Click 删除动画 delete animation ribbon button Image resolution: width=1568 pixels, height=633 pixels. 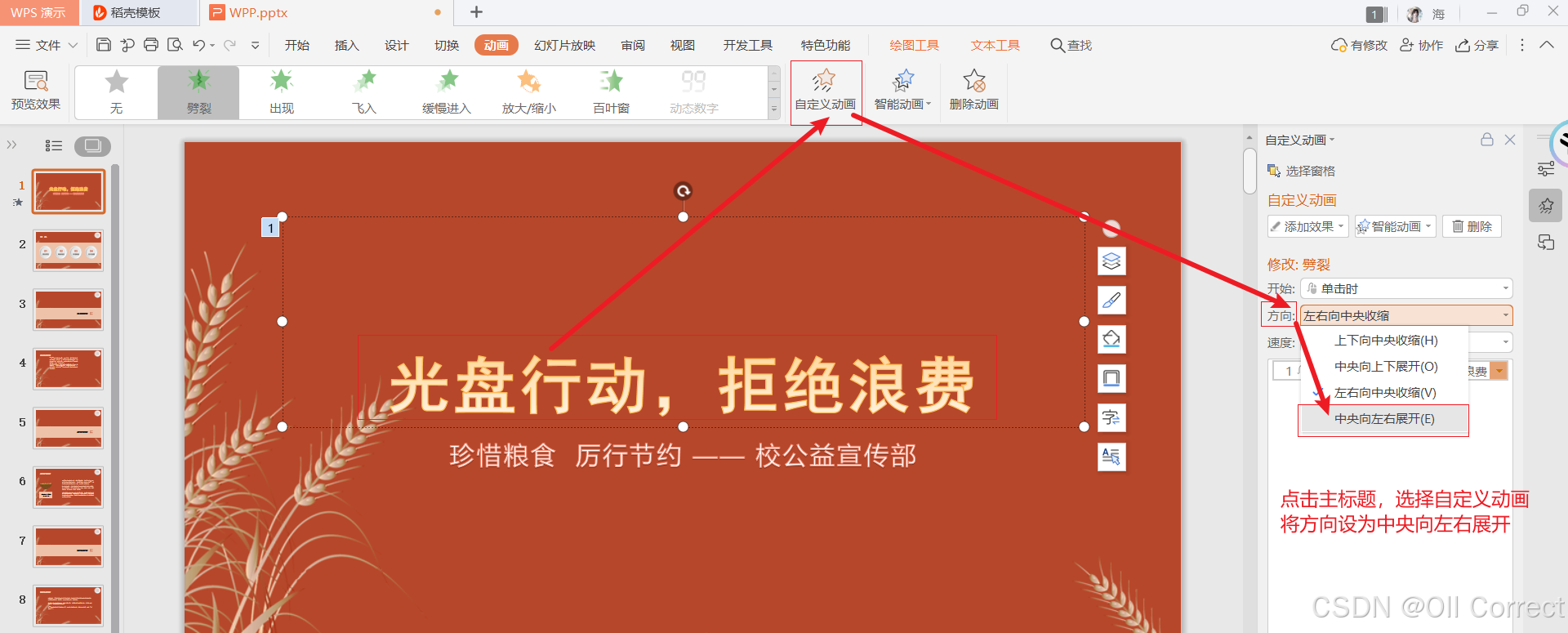974,91
